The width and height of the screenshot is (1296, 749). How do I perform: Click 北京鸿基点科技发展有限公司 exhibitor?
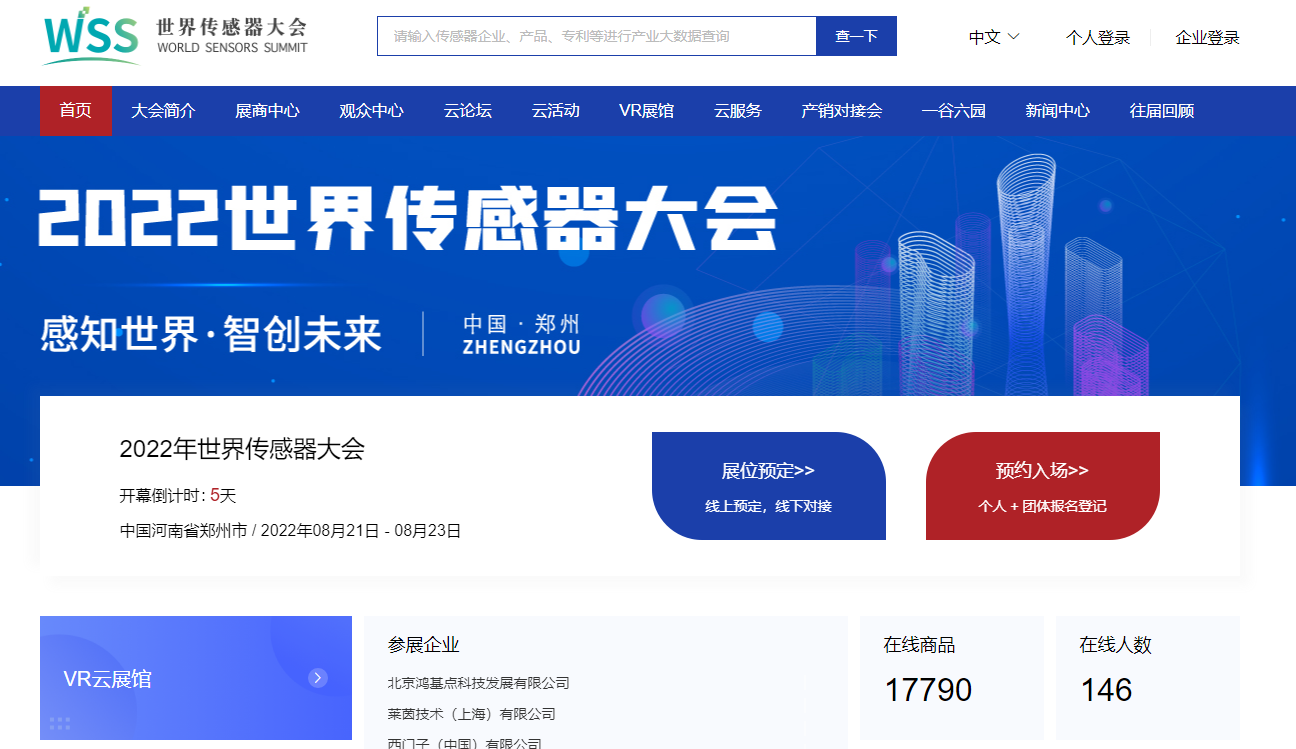(478, 683)
